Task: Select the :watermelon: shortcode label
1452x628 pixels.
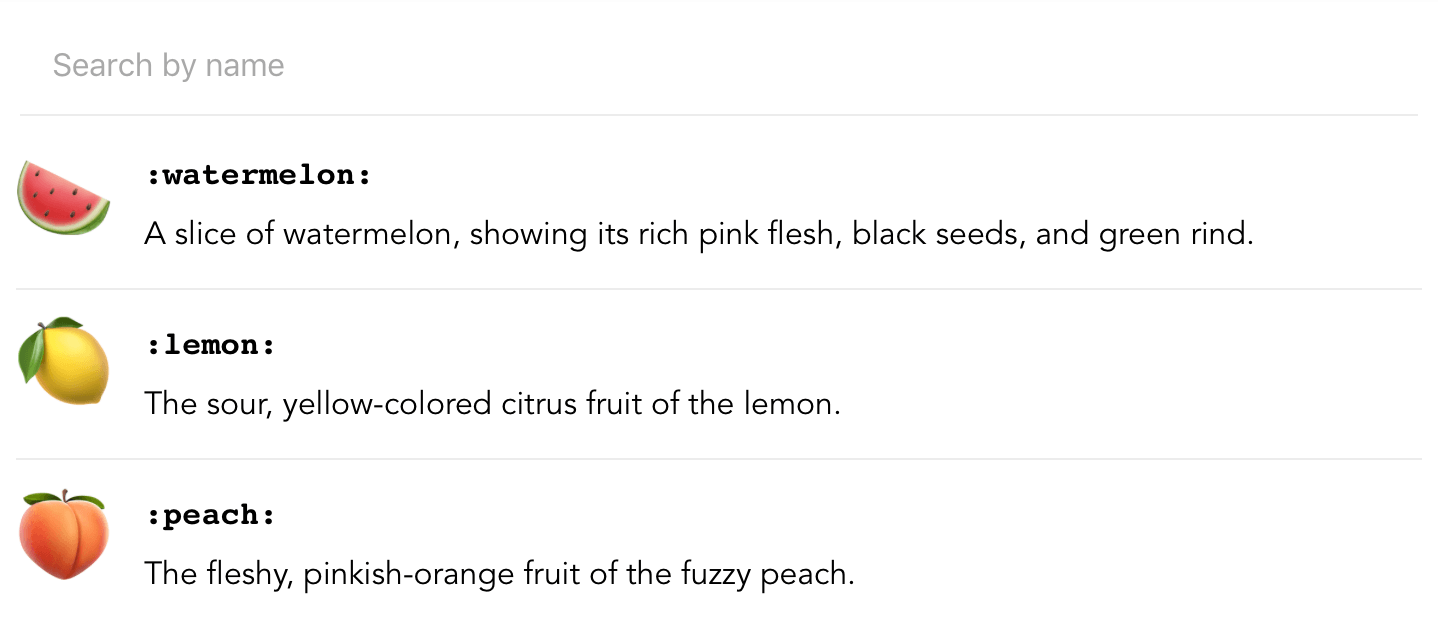Action: pos(258,176)
